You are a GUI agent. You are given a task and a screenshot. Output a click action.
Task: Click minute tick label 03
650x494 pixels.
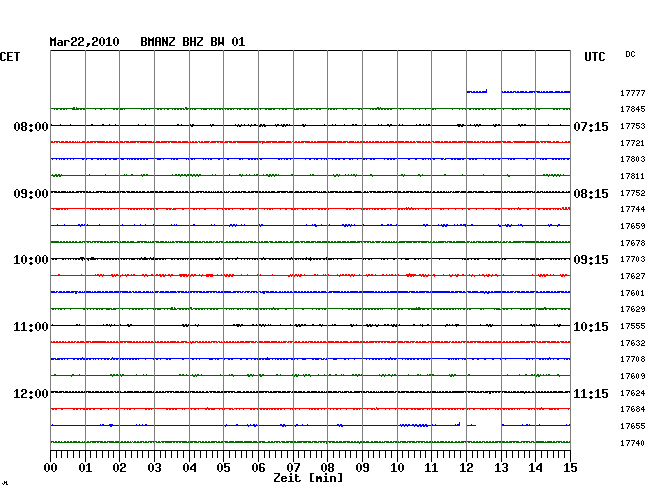(155, 468)
